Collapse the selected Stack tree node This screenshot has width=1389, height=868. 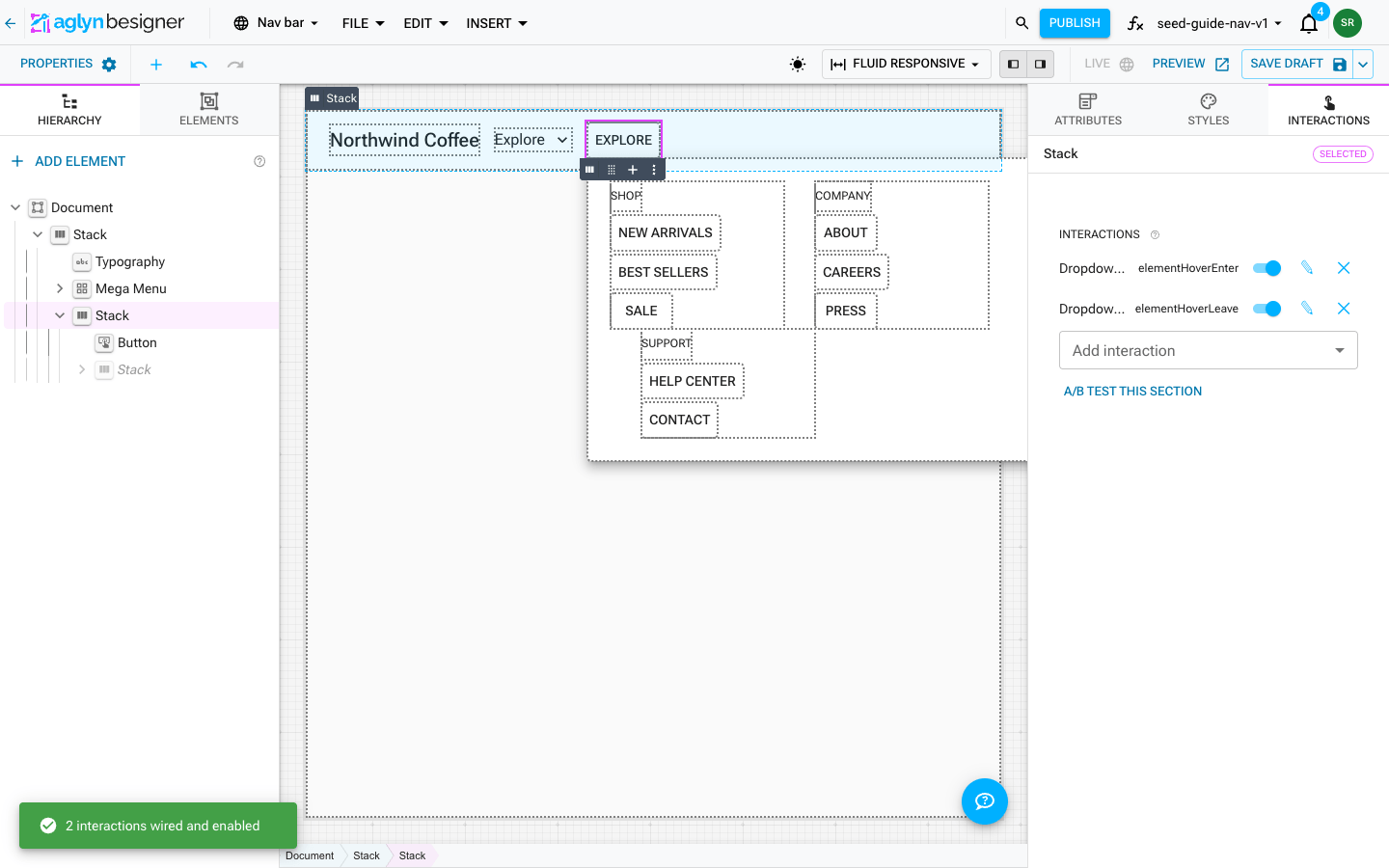60,315
